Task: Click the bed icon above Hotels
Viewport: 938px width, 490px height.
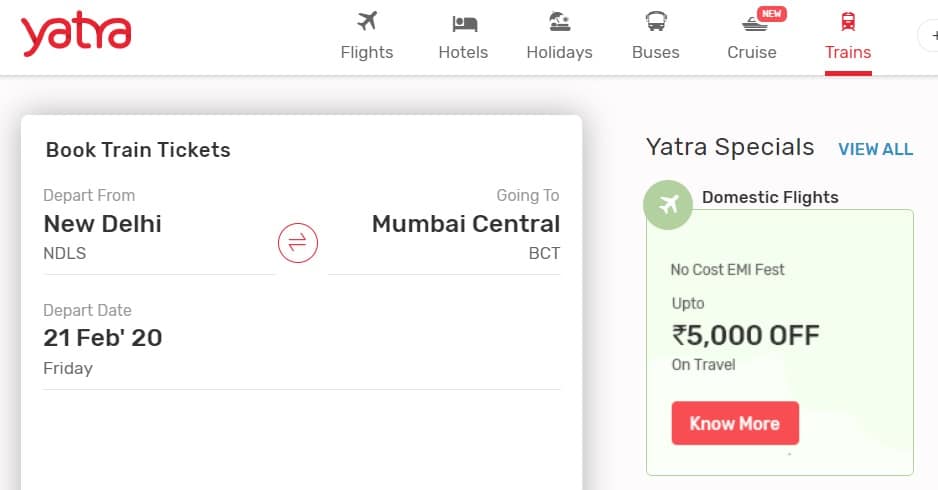Action: pos(464,23)
